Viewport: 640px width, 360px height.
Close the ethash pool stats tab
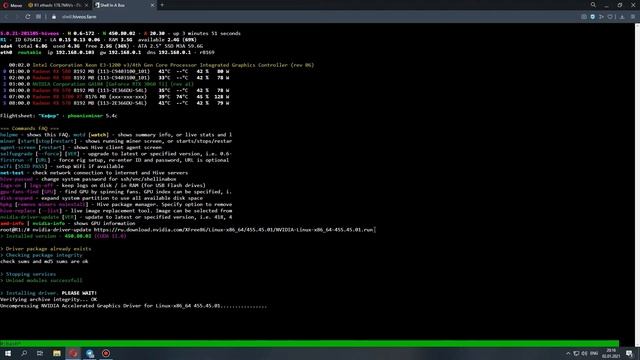click(87, 5)
